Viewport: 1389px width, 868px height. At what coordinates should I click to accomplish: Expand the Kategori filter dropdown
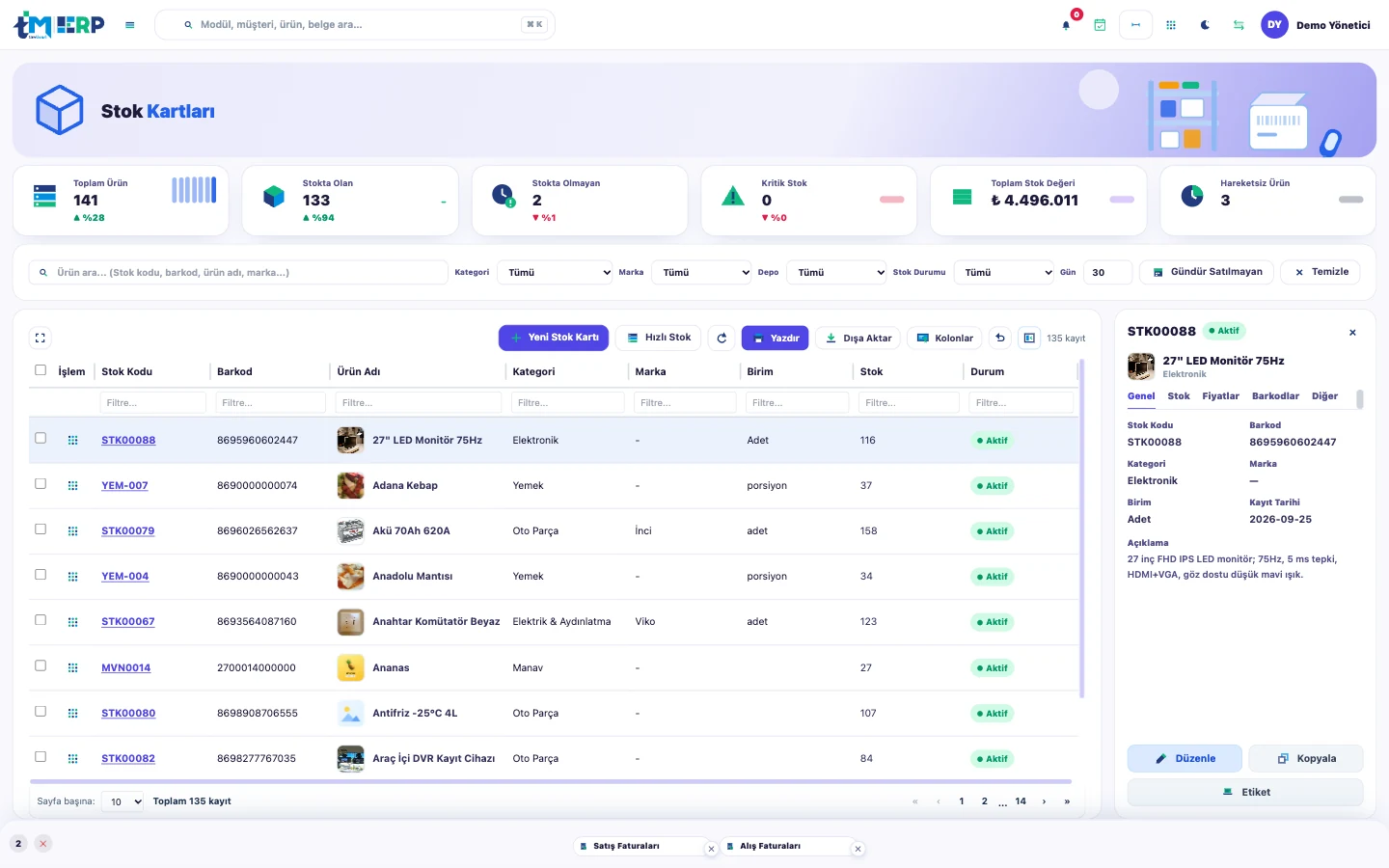click(x=555, y=273)
